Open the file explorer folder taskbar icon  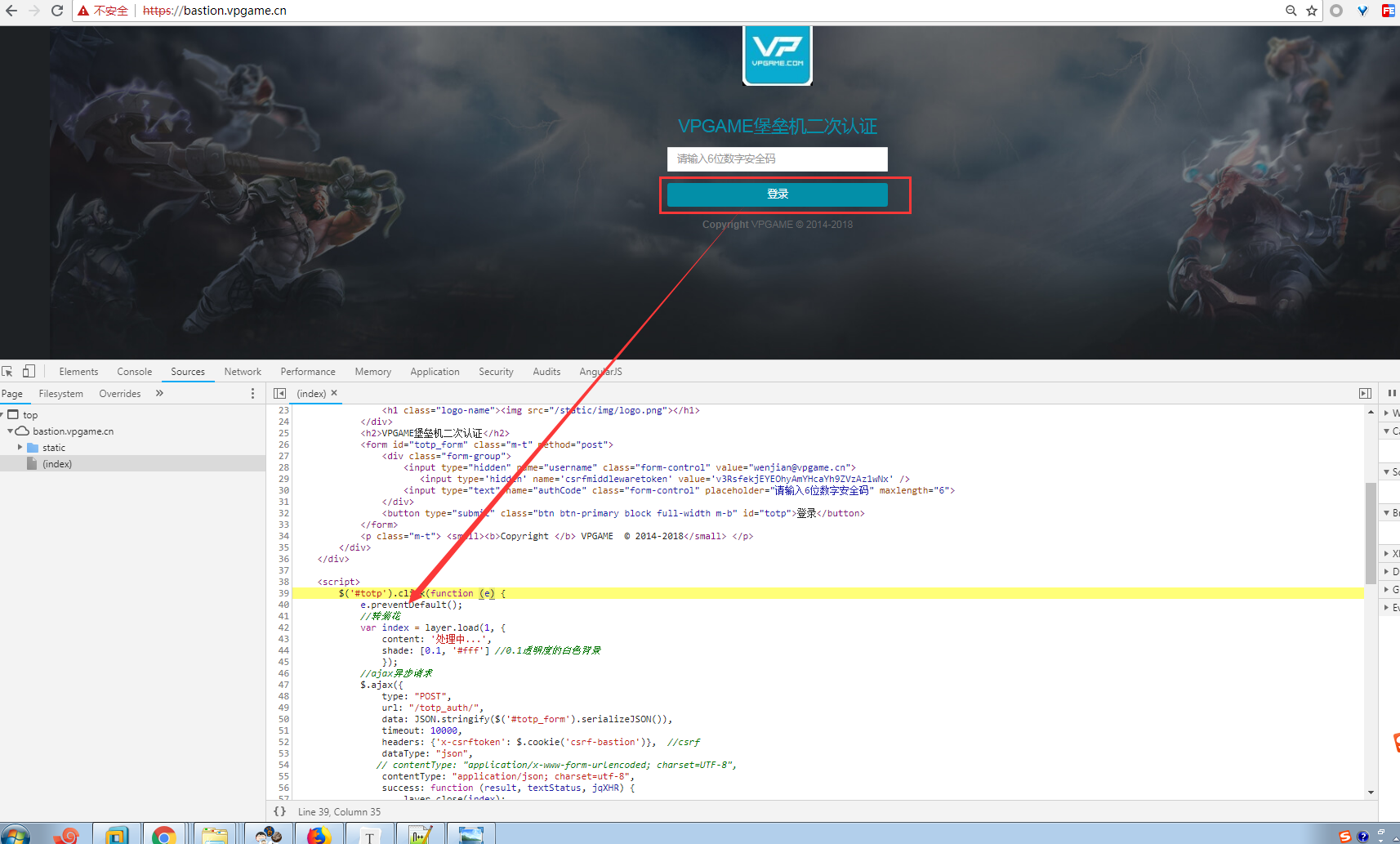[215, 835]
